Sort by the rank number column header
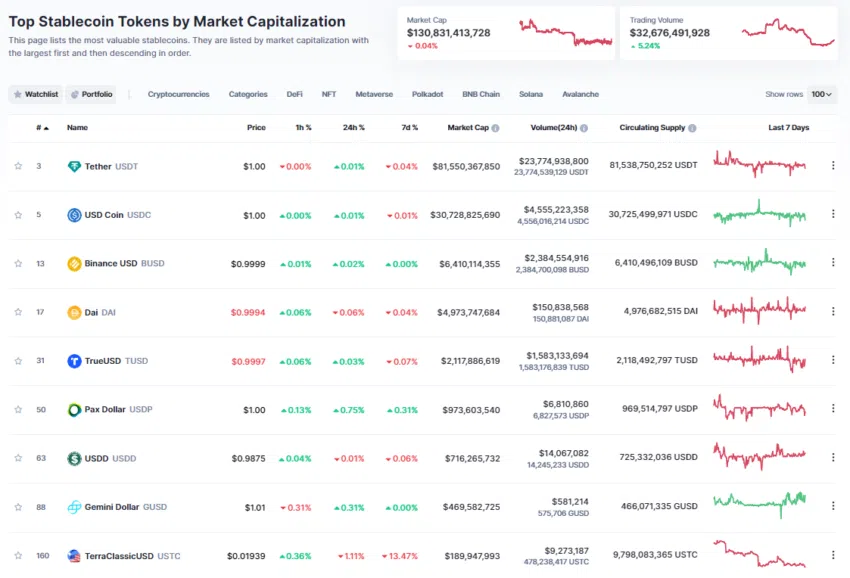This screenshot has width=850, height=578. tap(42, 128)
